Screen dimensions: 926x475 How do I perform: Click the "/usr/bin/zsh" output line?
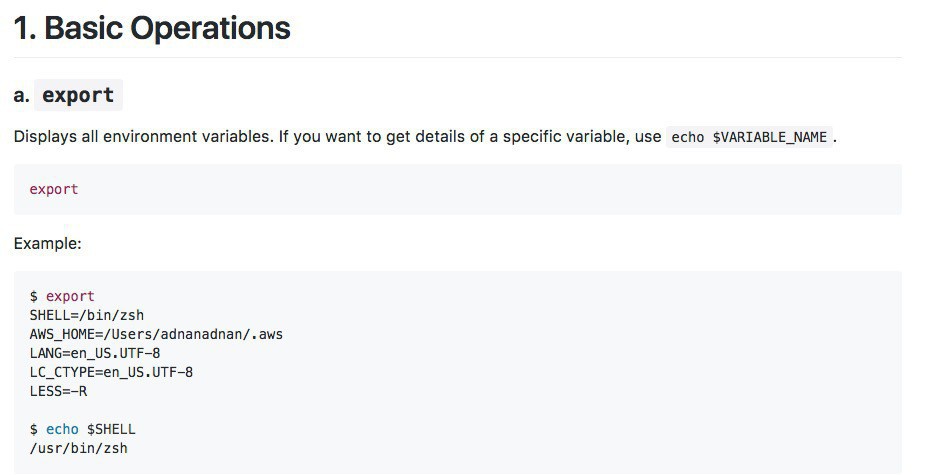coord(78,448)
